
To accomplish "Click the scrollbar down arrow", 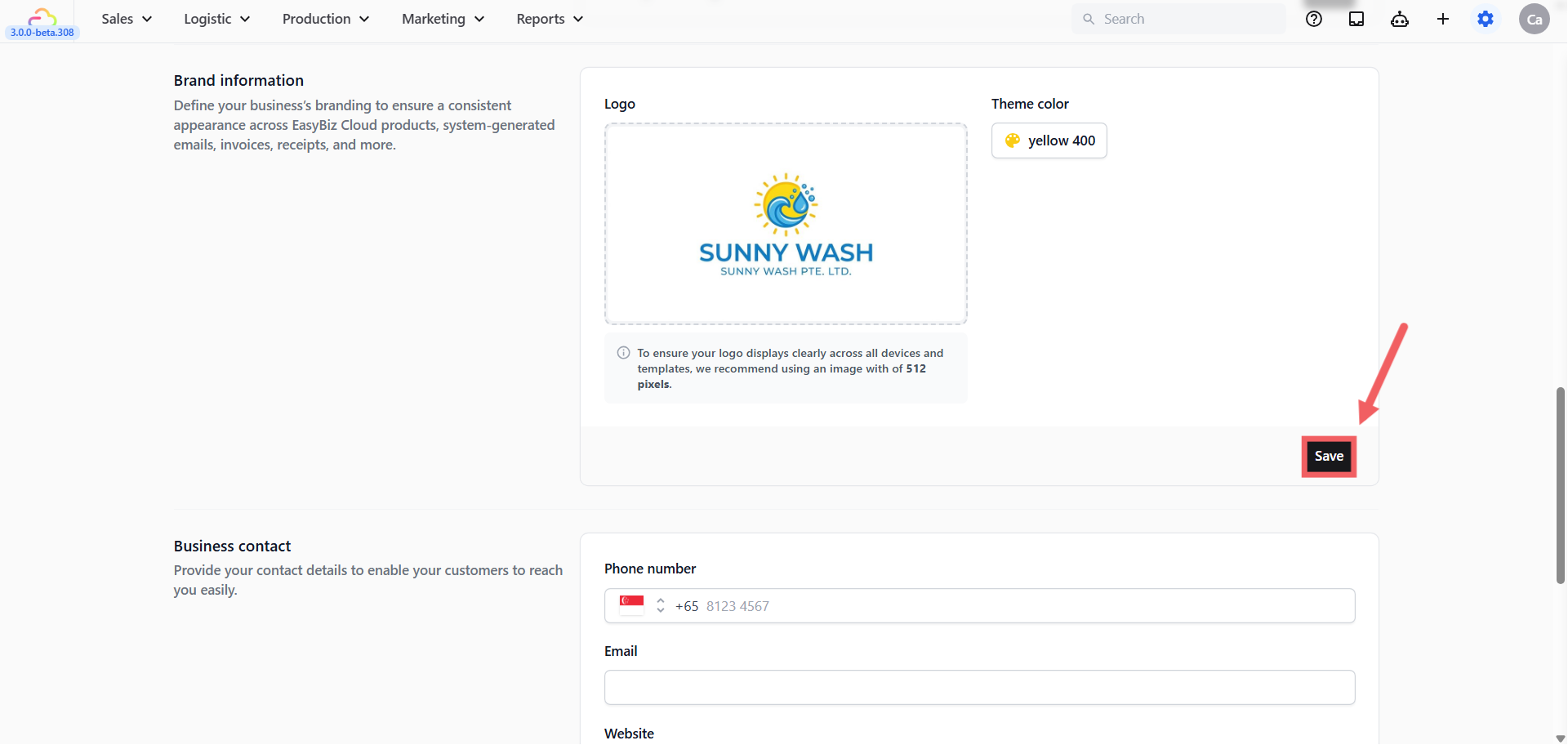I will pyautogui.click(x=1560, y=738).
